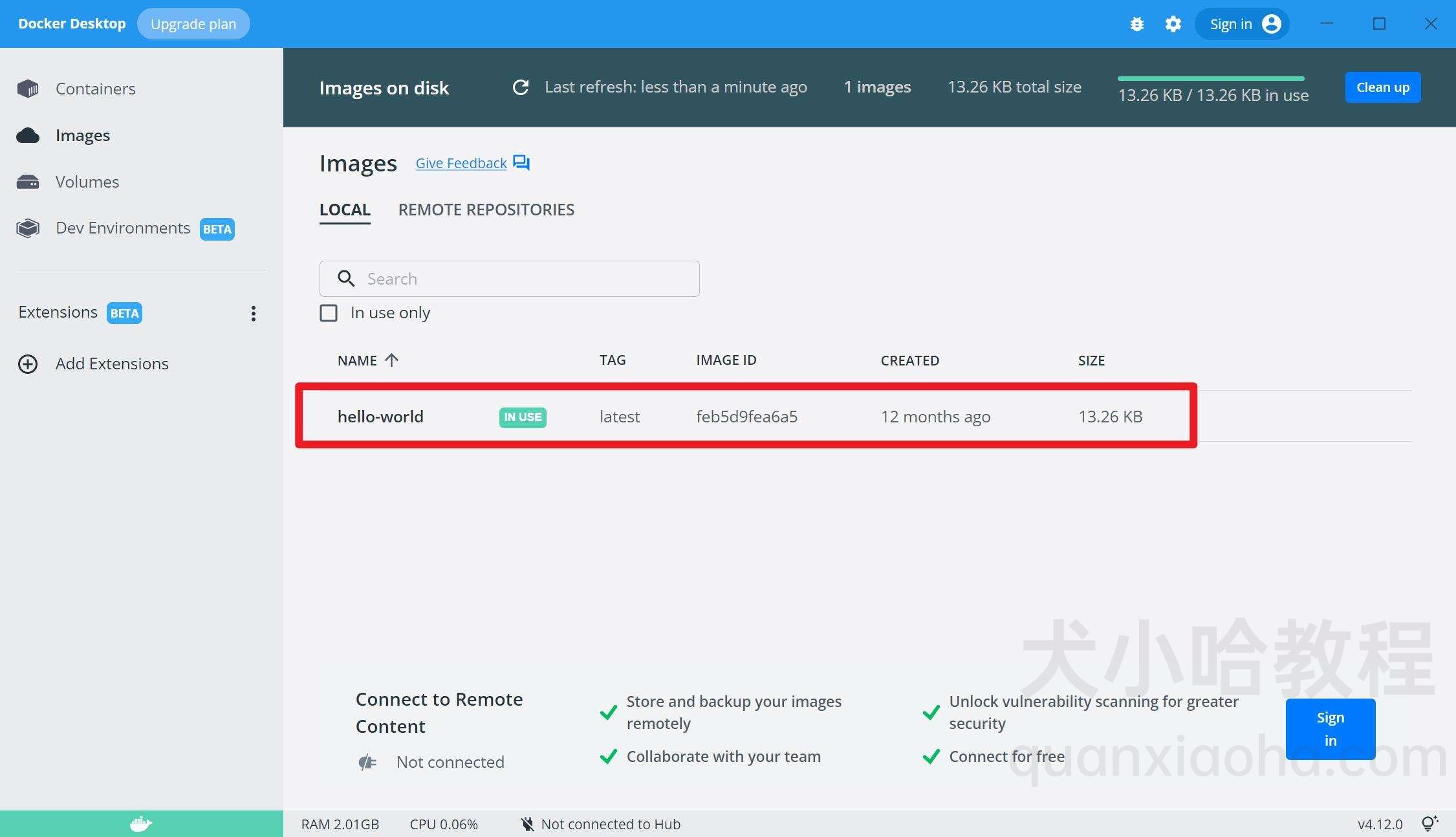
Task: Open the Volumes section
Action: pos(87,182)
